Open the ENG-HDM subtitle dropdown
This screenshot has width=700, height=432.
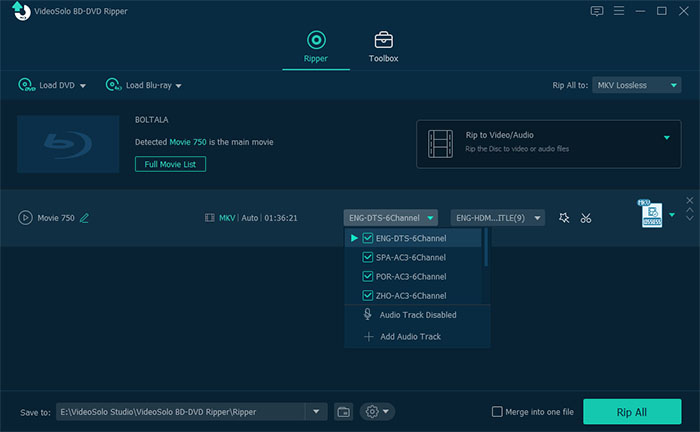498,218
